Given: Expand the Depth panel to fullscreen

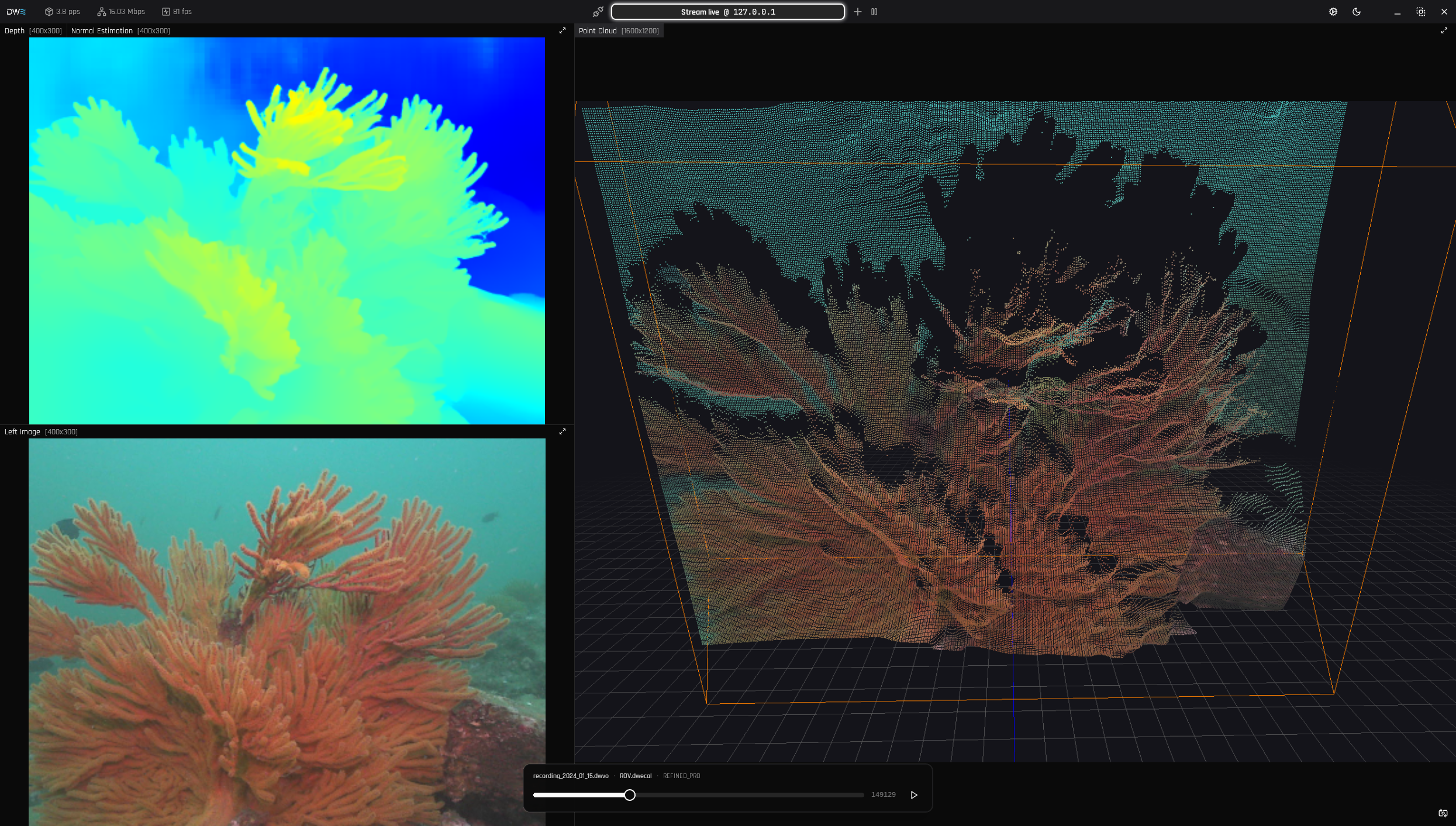Looking at the screenshot, I should point(563,30).
